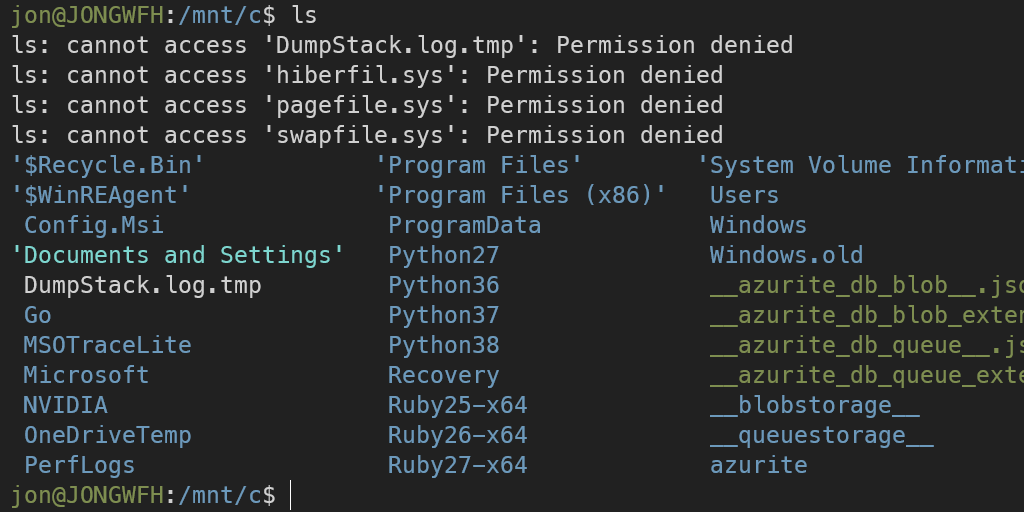
Task: Click the Python27 folder name
Action: (443, 255)
